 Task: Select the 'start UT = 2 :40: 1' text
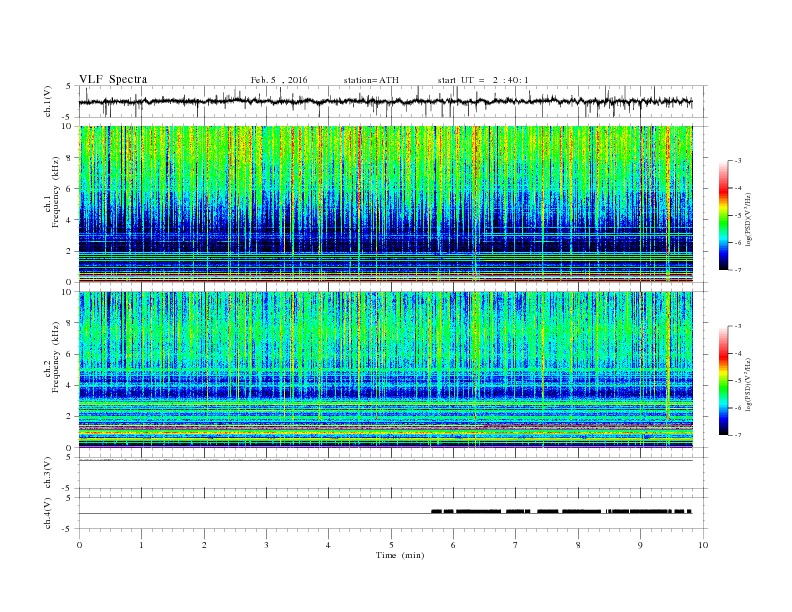tap(483, 80)
